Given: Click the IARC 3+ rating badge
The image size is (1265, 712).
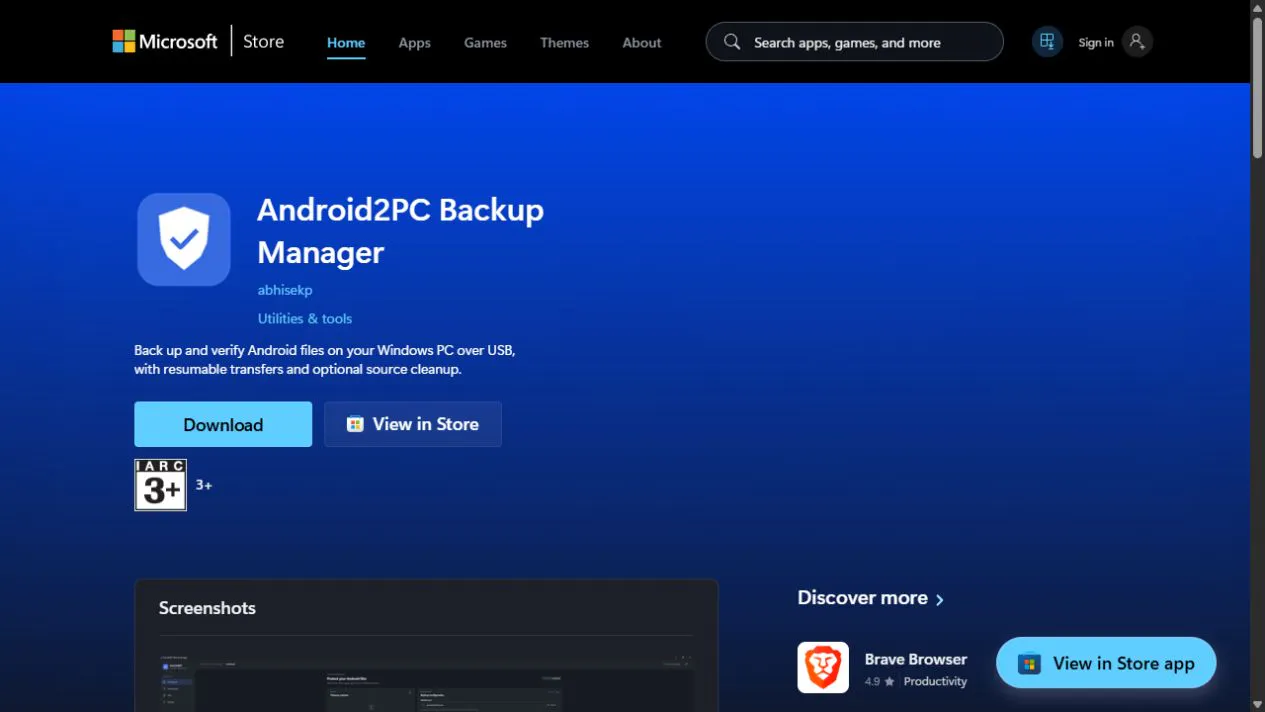Looking at the screenshot, I should [x=160, y=485].
